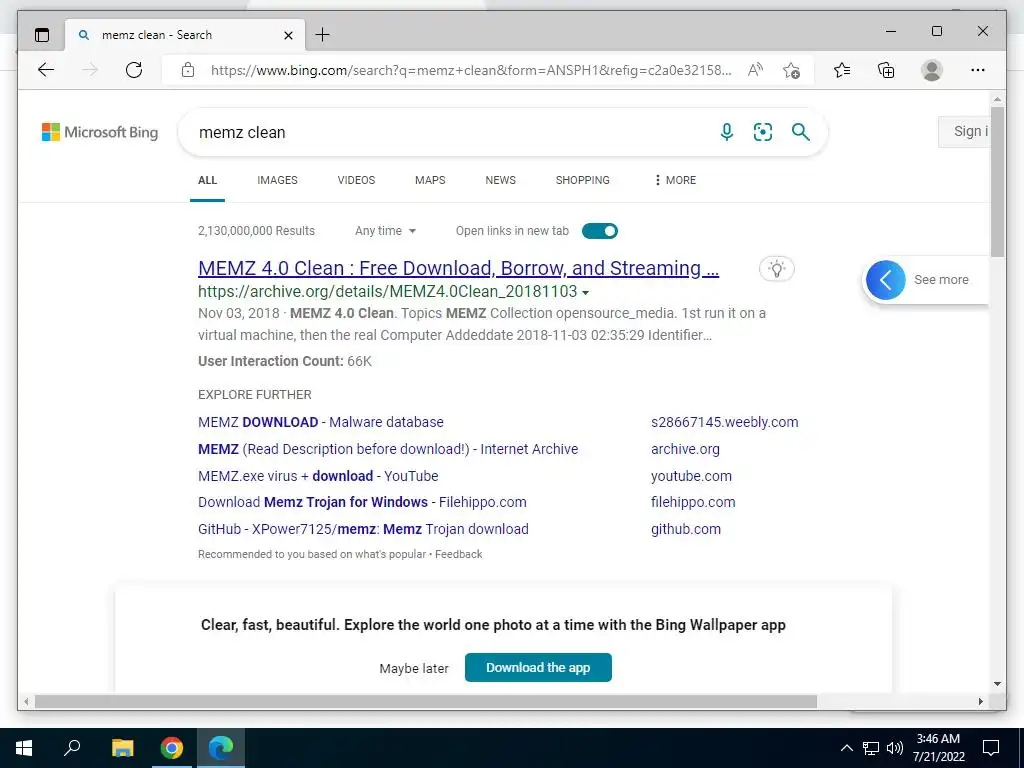1024x768 pixels.
Task: Go back to previous page
Action: 46,70
